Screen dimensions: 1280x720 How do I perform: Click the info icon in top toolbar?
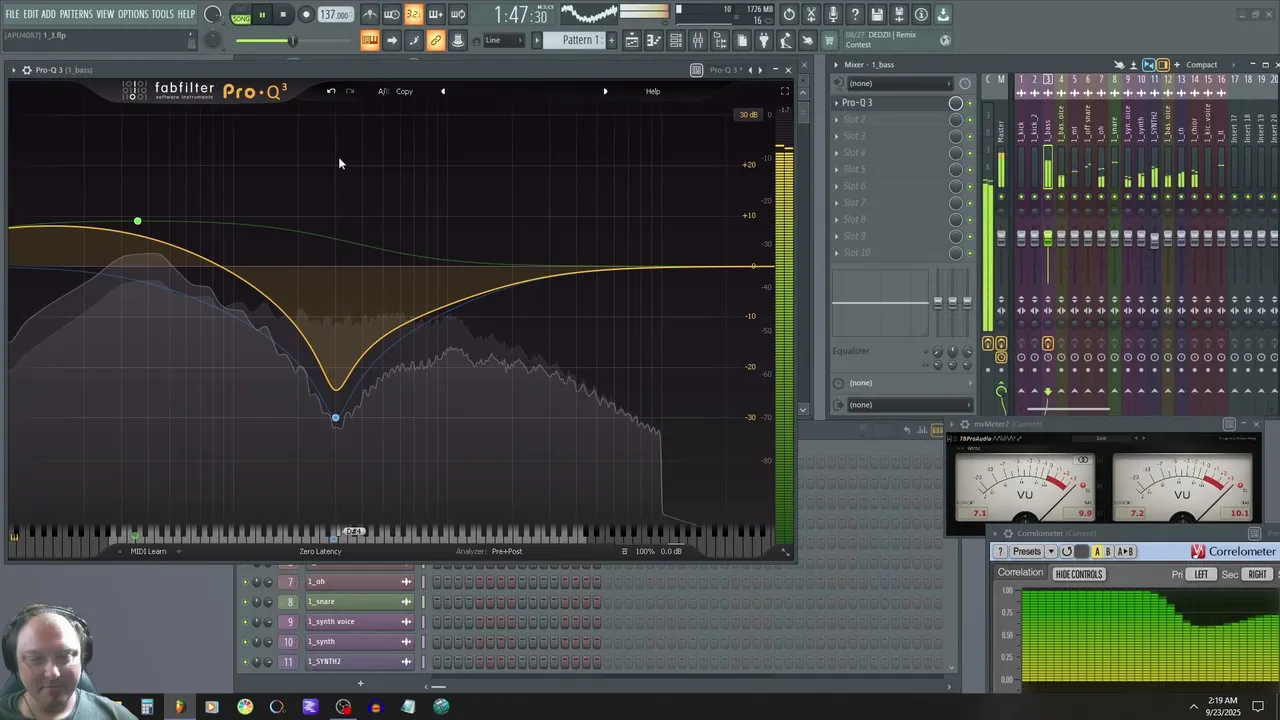point(921,14)
